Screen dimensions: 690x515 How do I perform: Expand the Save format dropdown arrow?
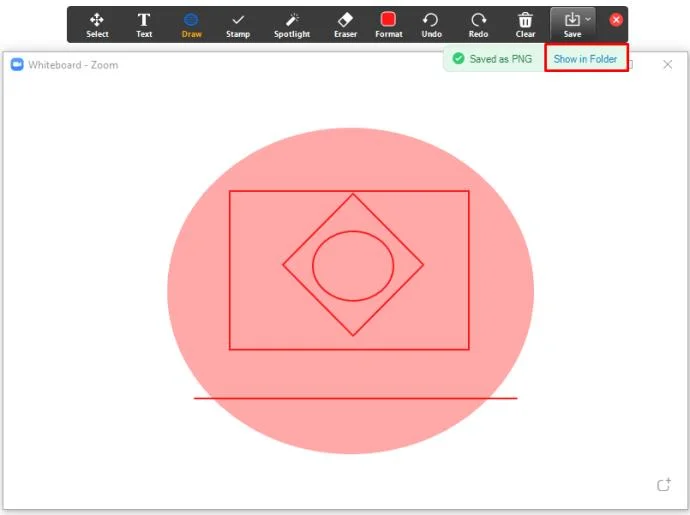point(588,19)
